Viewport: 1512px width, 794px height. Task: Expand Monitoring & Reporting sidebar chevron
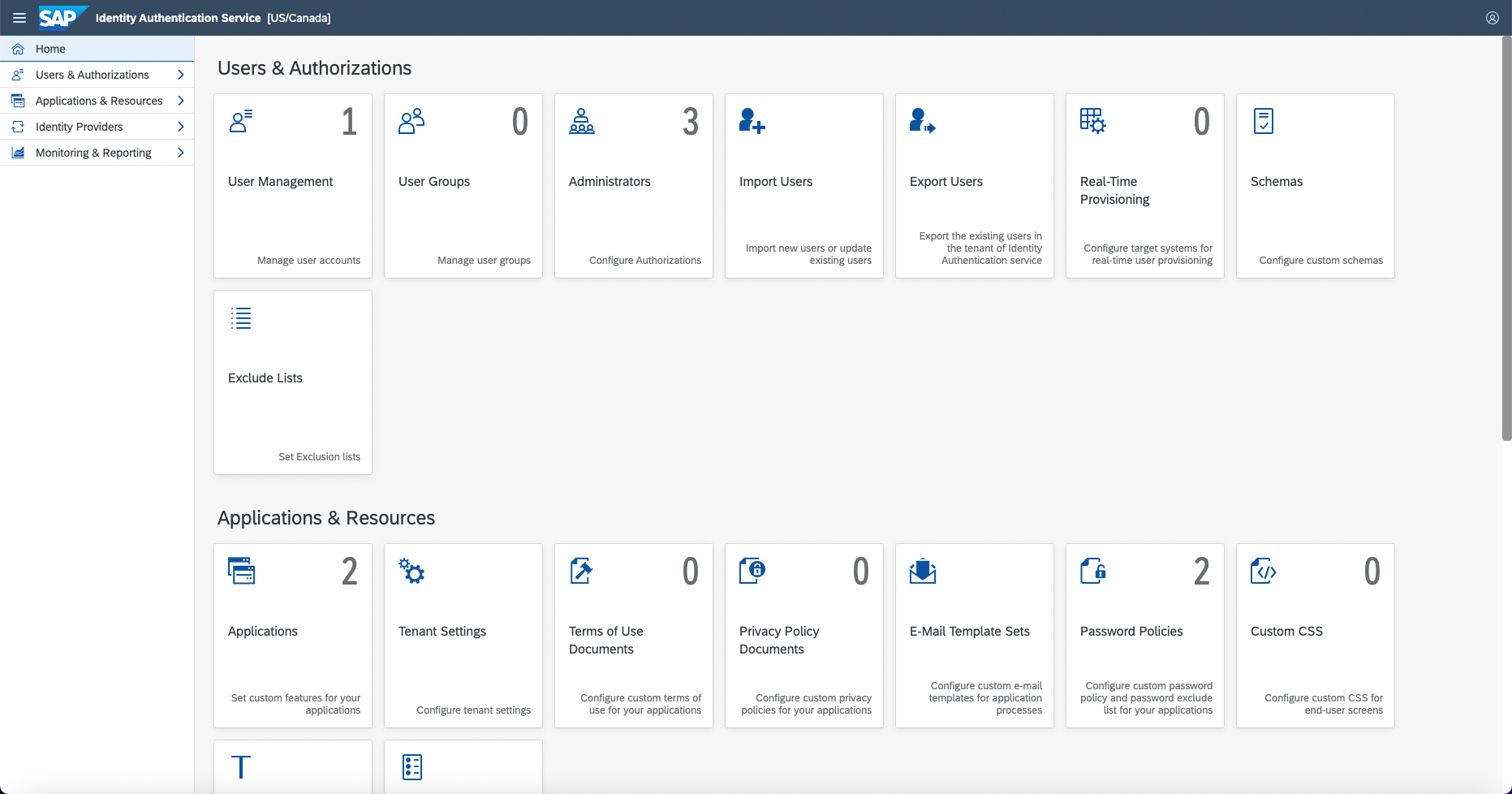(x=180, y=153)
